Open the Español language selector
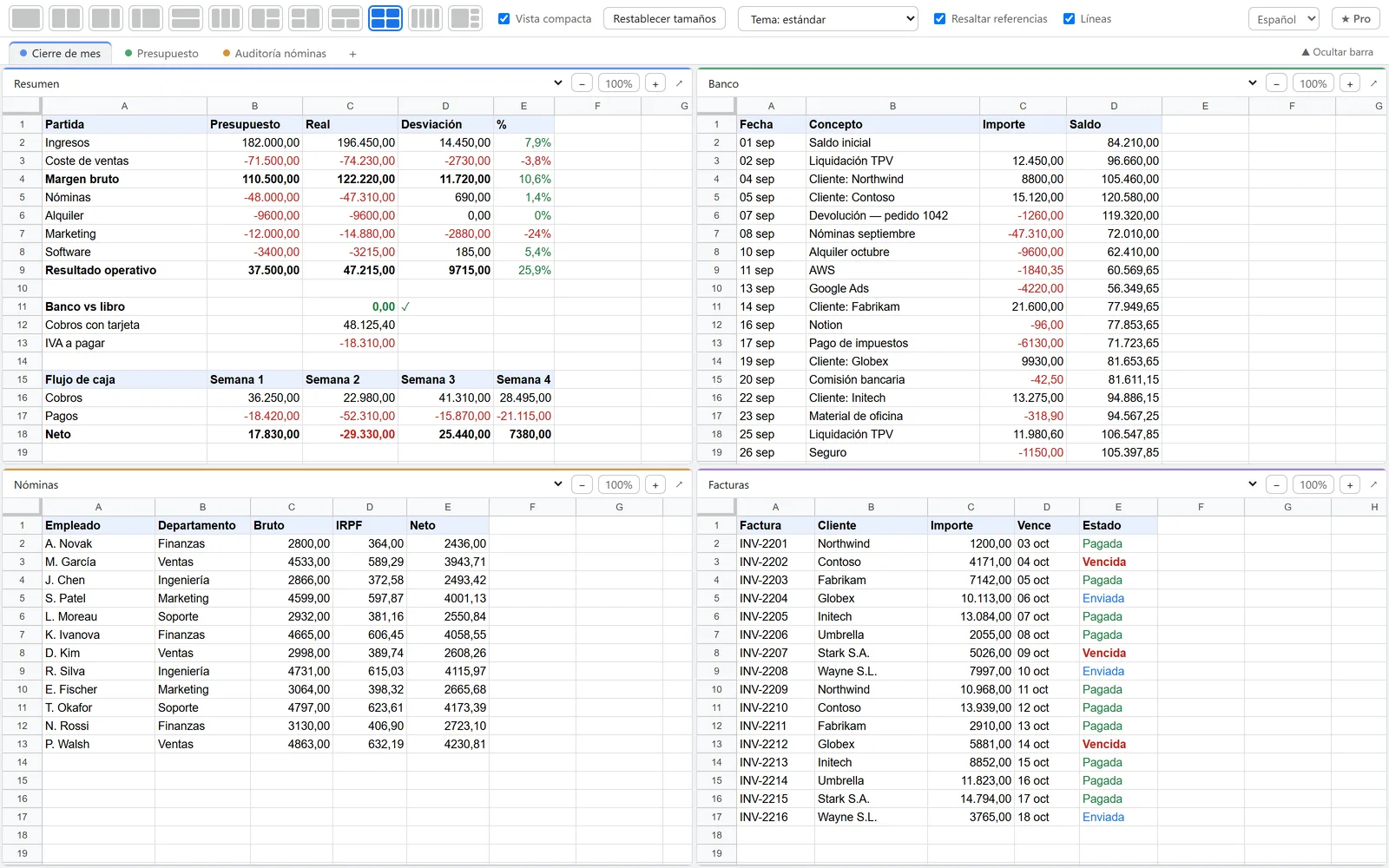This screenshot has width=1389, height=868. [1284, 19]
